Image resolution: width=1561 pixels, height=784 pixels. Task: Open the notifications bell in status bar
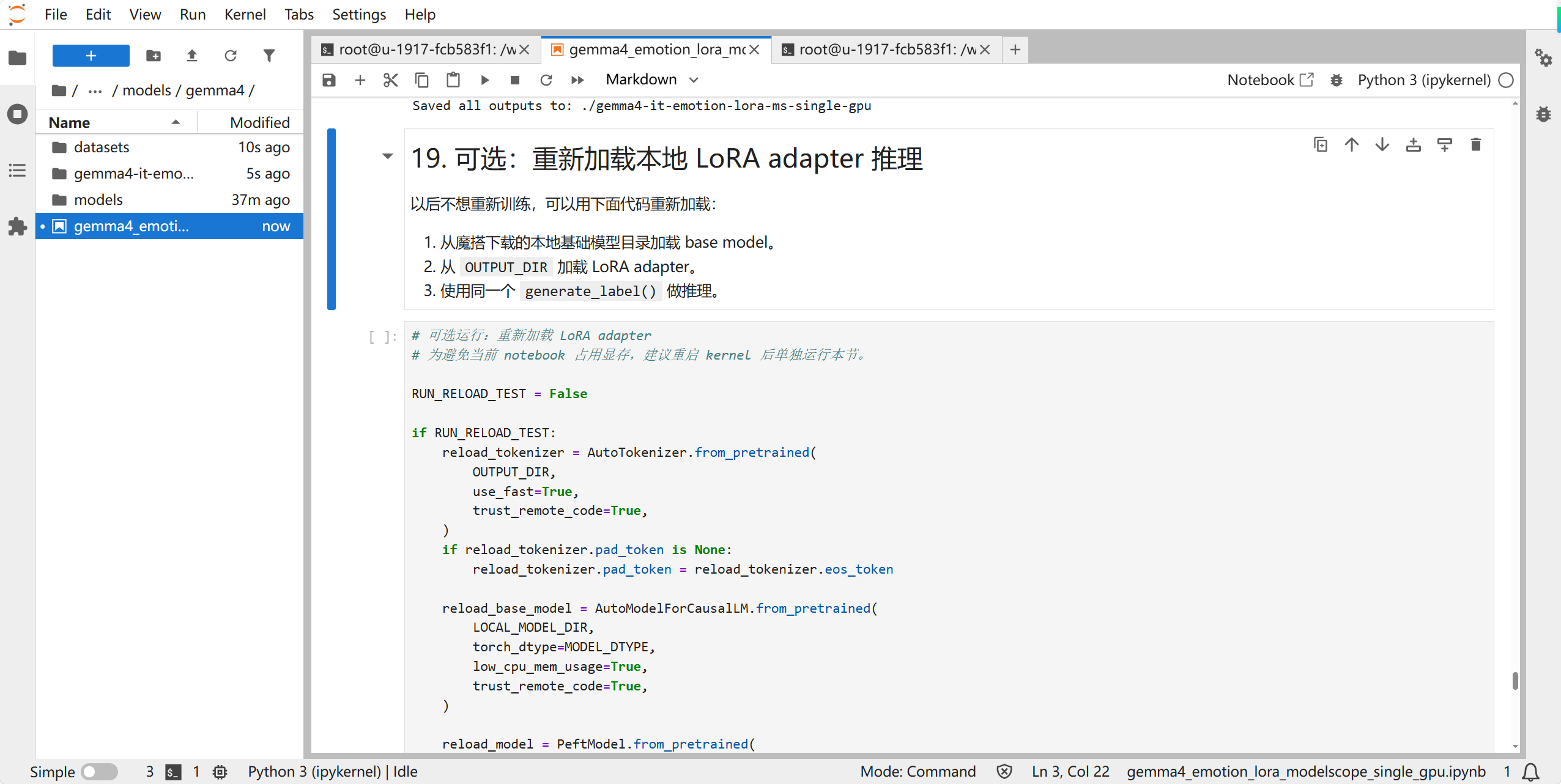[x=1530, y=772]
